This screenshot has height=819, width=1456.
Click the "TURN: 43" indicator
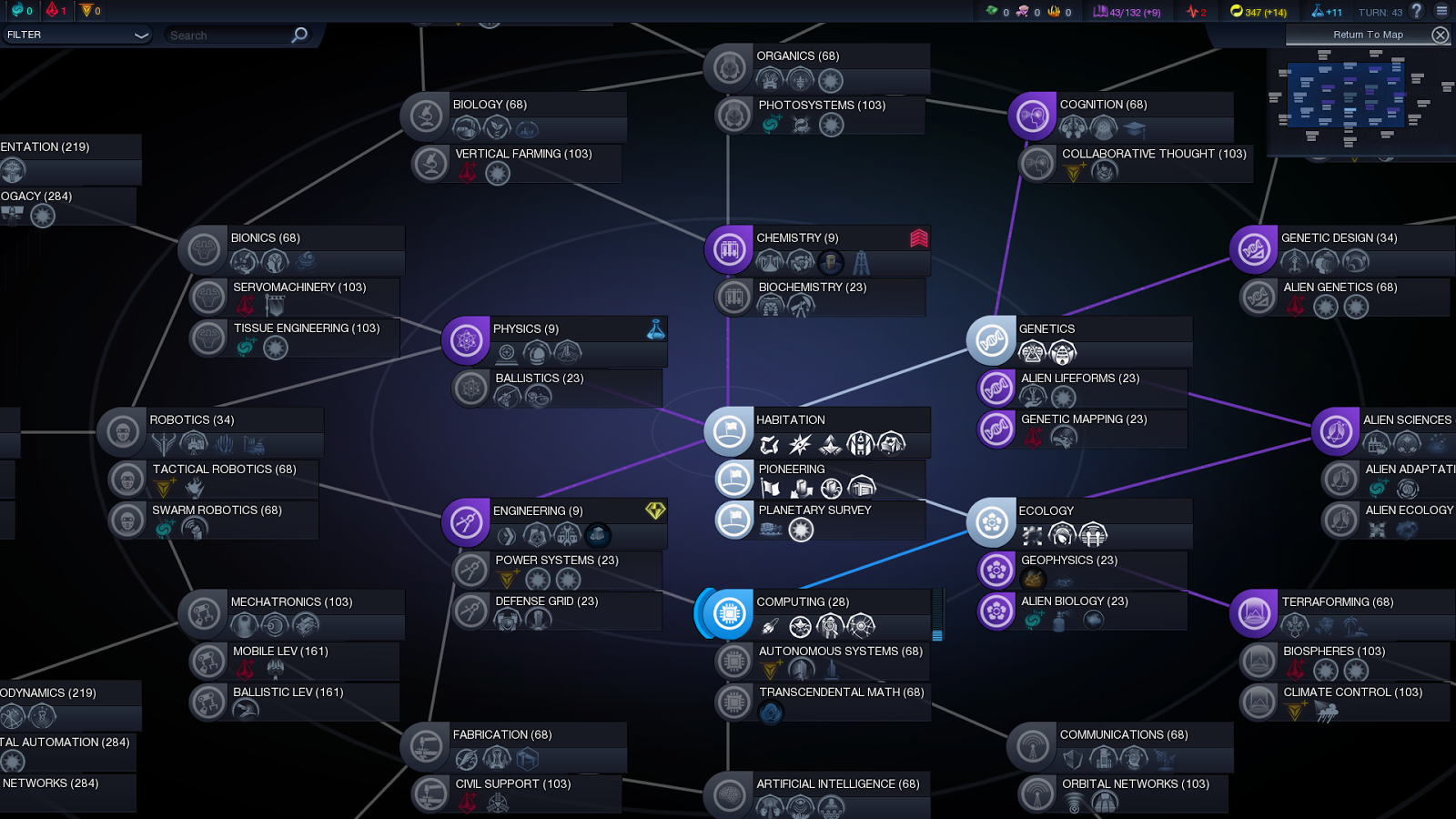point(1380,12)
